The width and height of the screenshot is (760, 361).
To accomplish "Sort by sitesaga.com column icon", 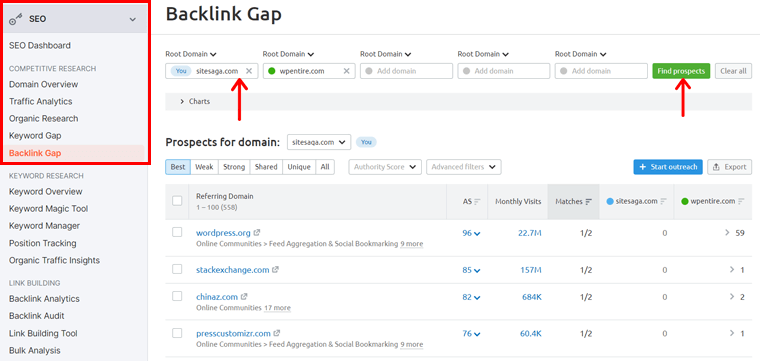I will [664, 202].
